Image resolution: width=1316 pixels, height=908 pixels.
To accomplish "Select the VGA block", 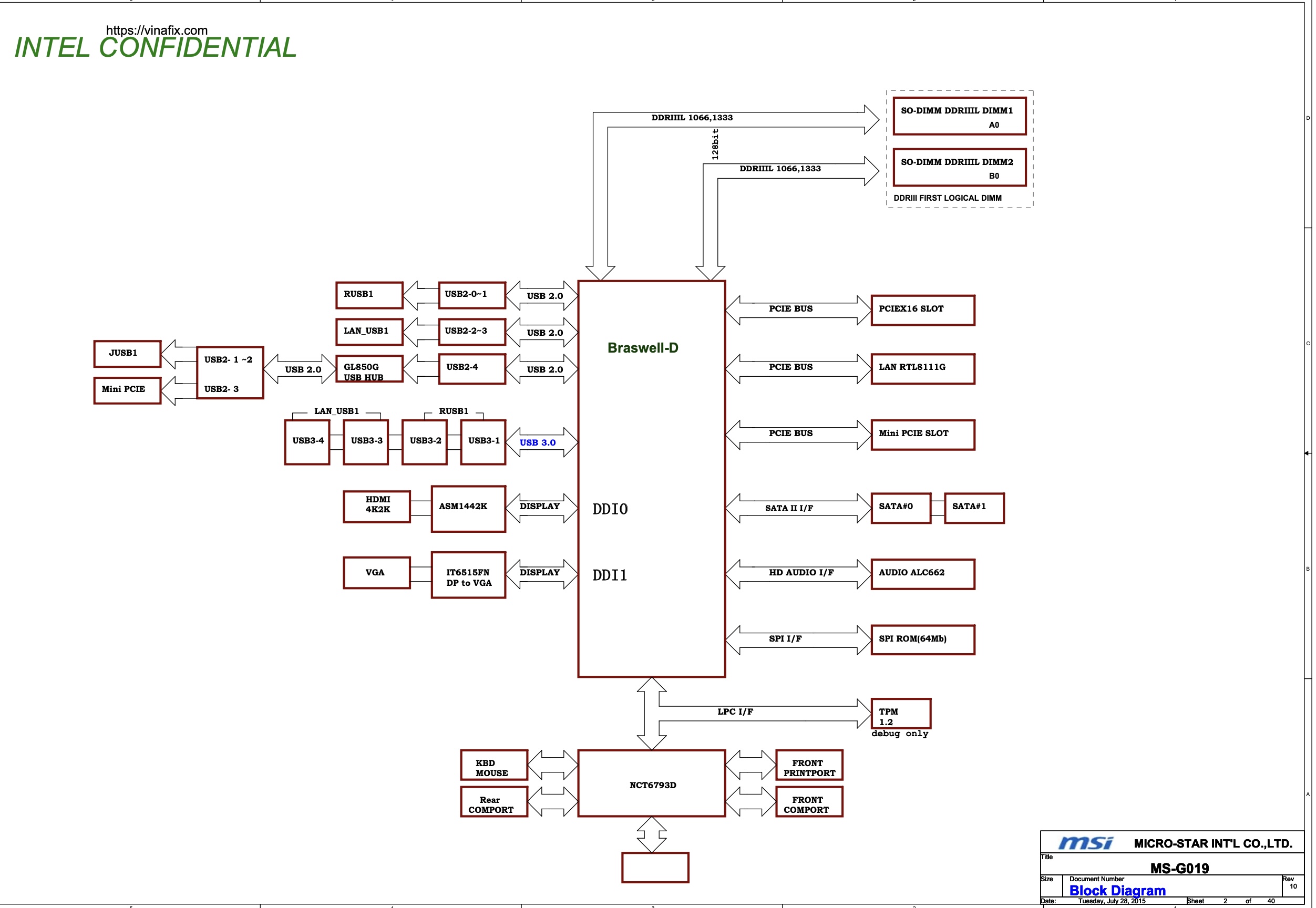I will click(x=377, y=572).
